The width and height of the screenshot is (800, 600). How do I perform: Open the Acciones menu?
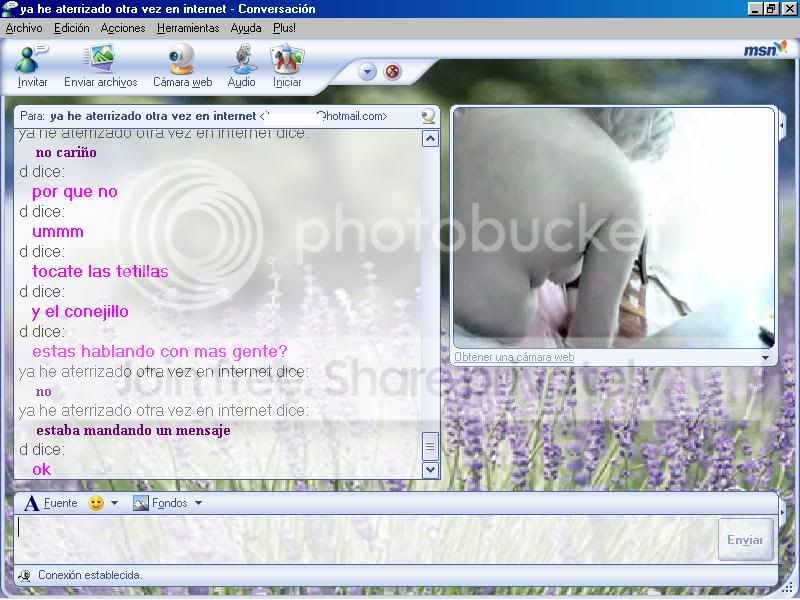coord(122,28)
